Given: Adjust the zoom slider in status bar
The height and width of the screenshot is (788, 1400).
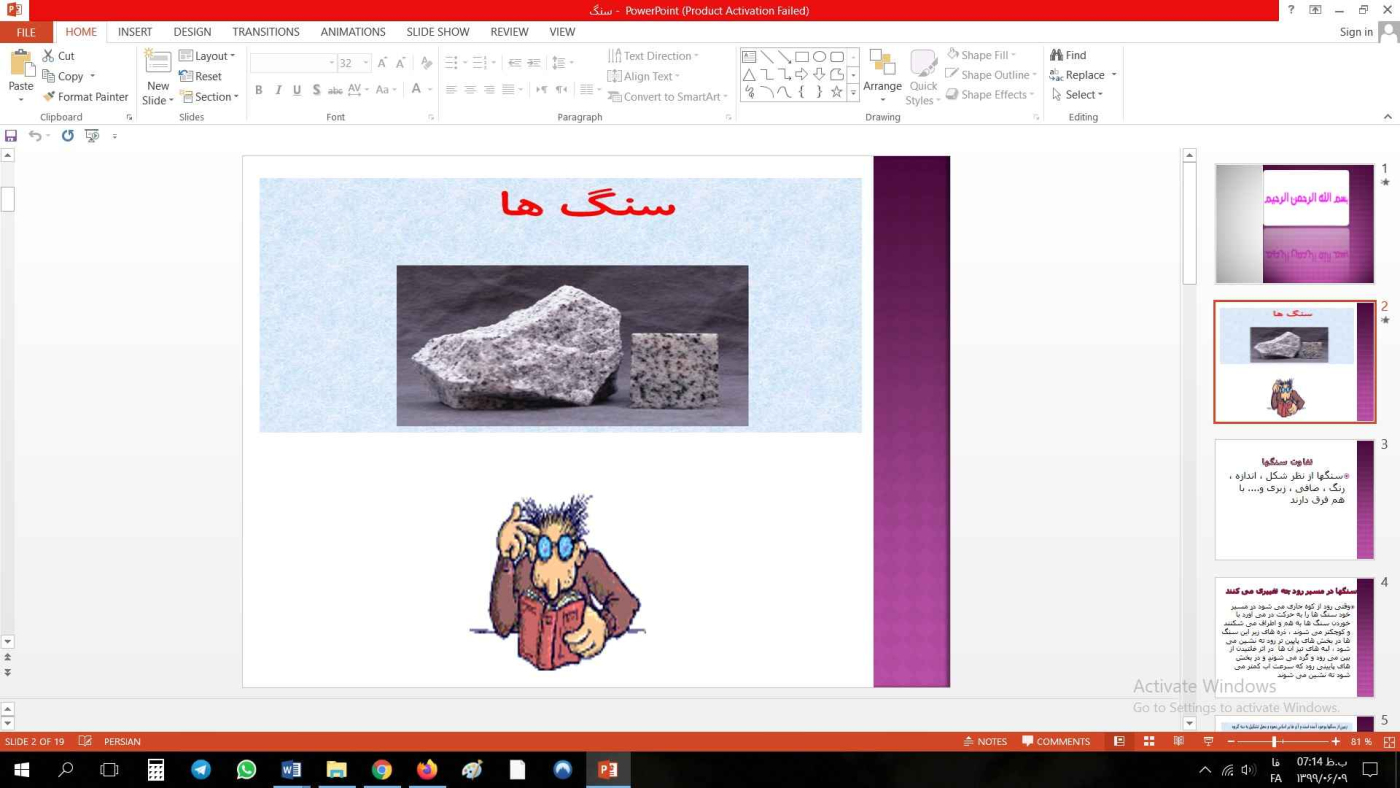Looking at the screenshot, I should (1274, 742).
